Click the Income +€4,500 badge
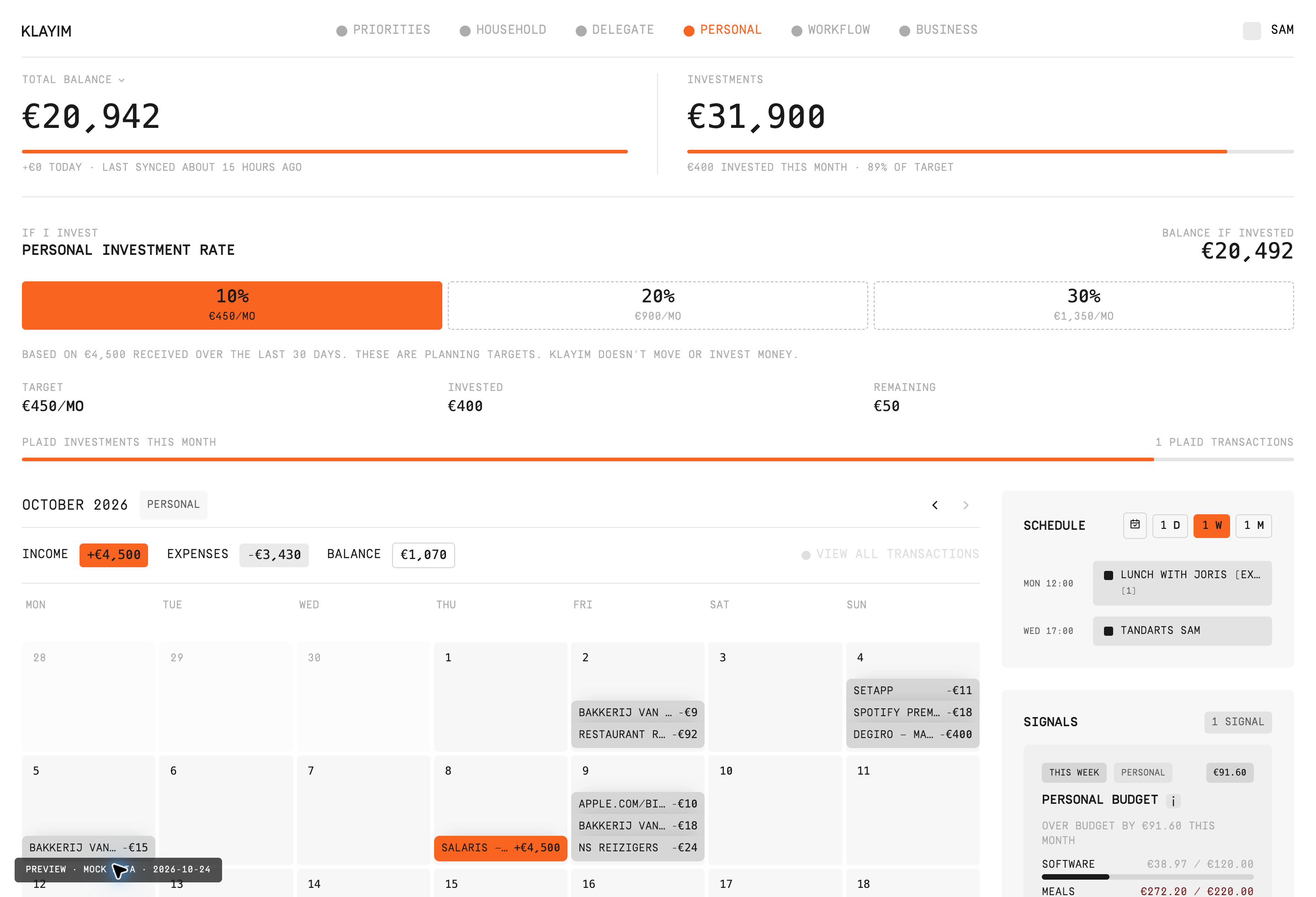The height and width of the screenshot is (897, 1316). 113,554
